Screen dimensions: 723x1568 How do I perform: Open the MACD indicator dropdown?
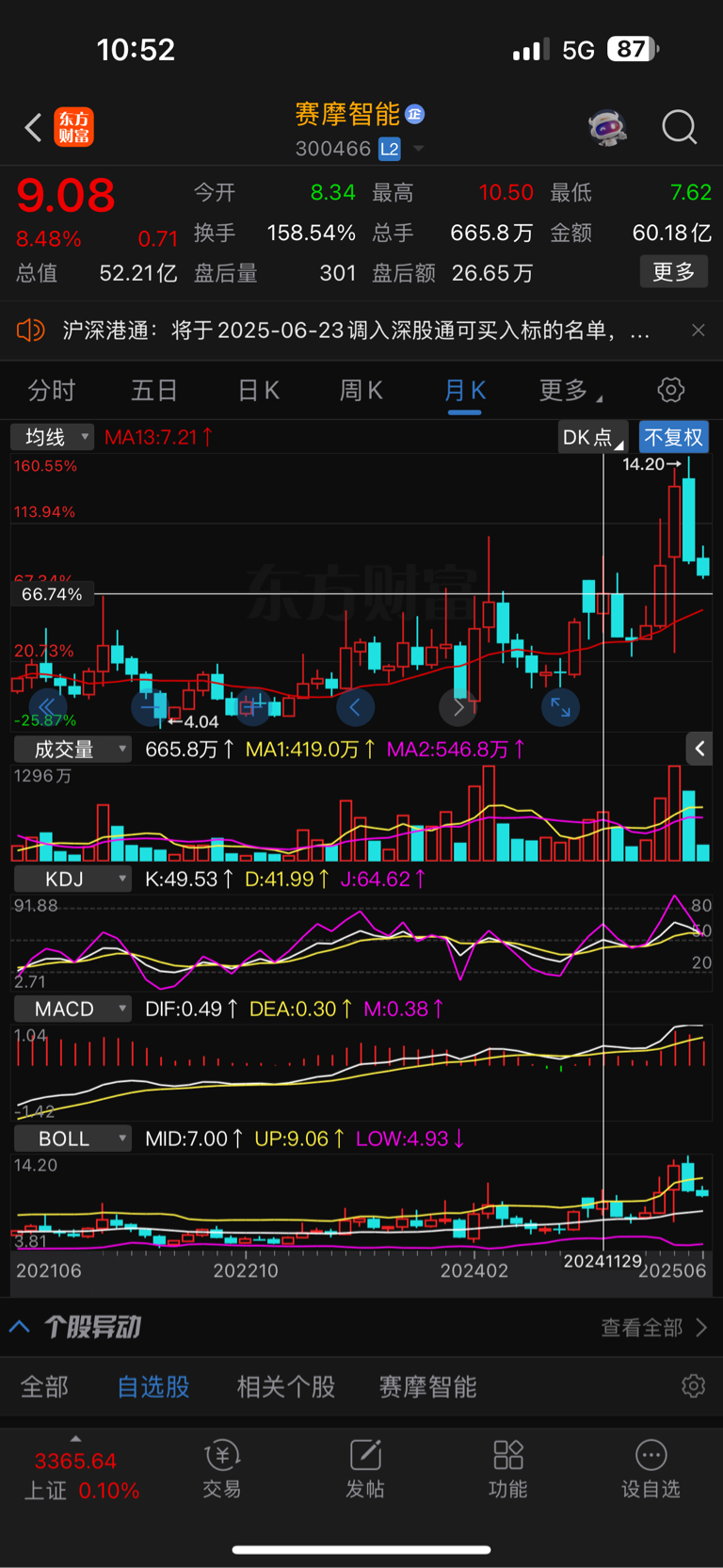(x=72, y=1009)
